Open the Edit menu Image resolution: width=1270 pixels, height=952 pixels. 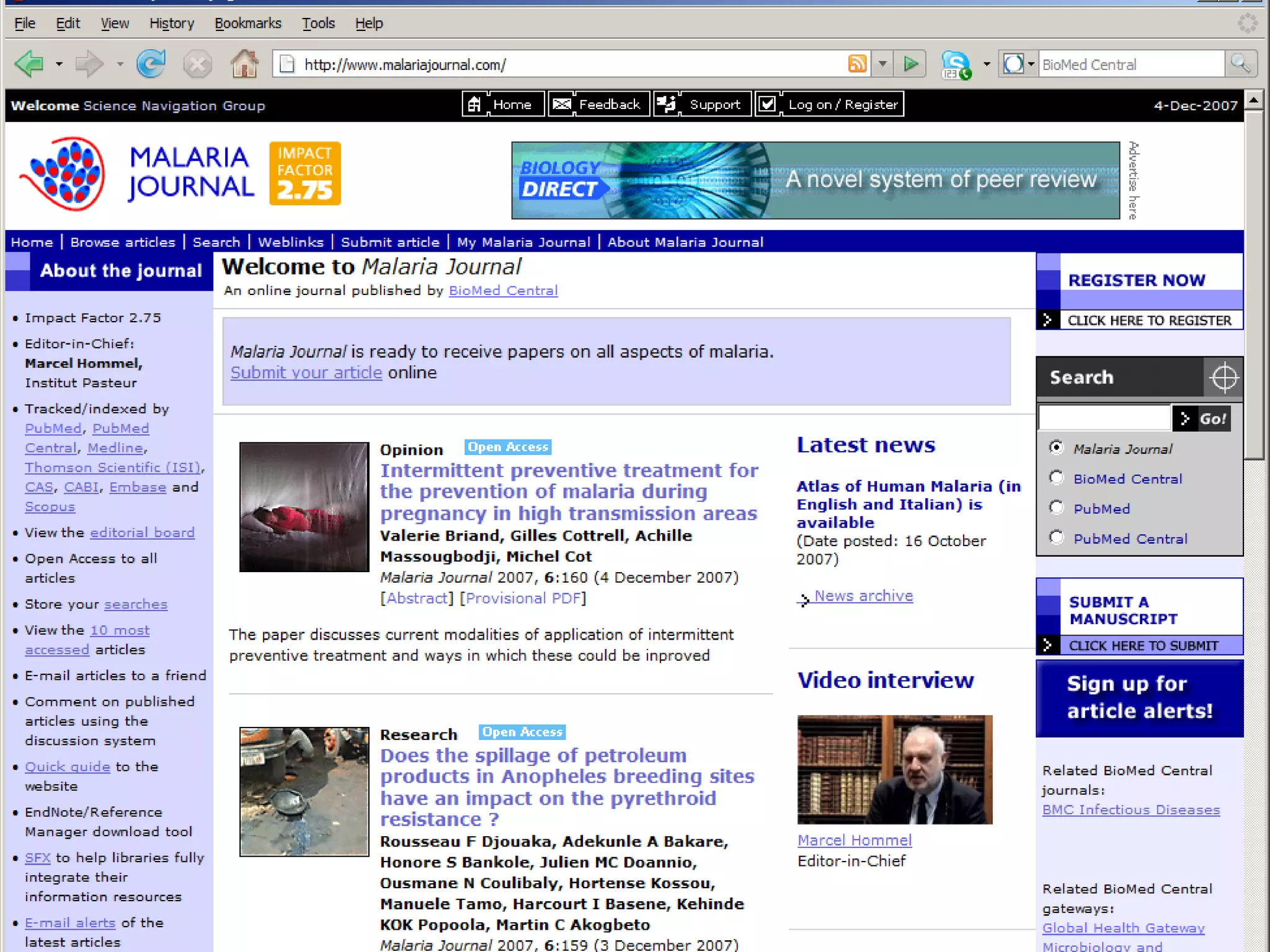pos(68,24)
